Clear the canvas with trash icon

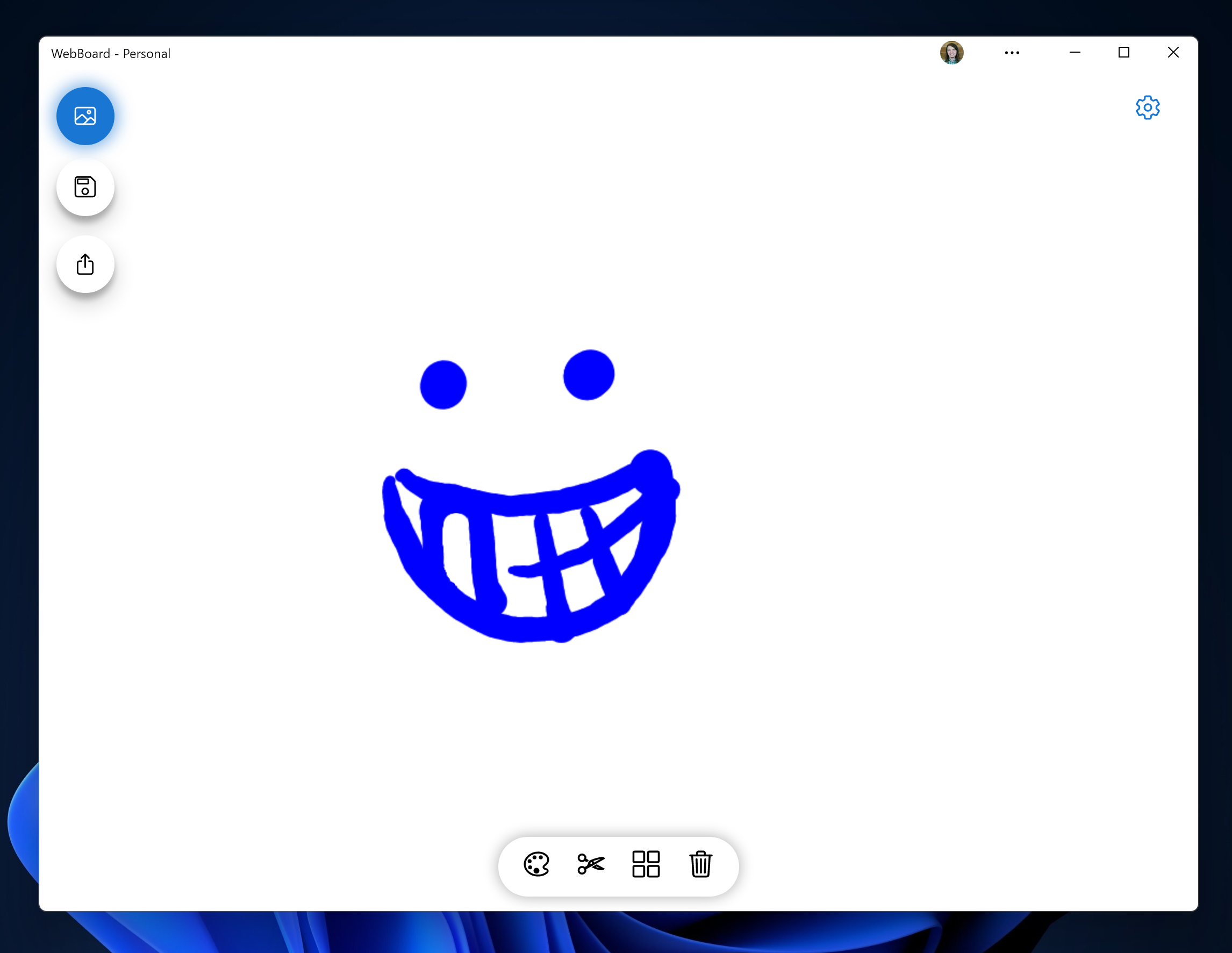pos(700,864)
